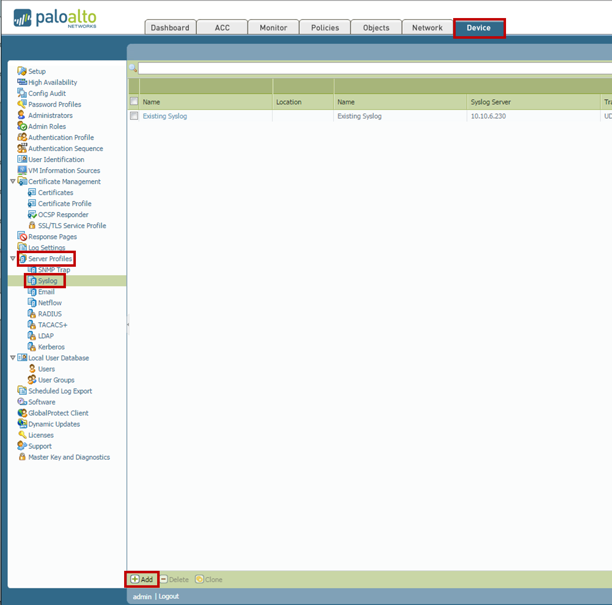Screen dimensions: 612x605
Task: Click the Dynamic Updates icon
Action: click(x=22, y=424)
